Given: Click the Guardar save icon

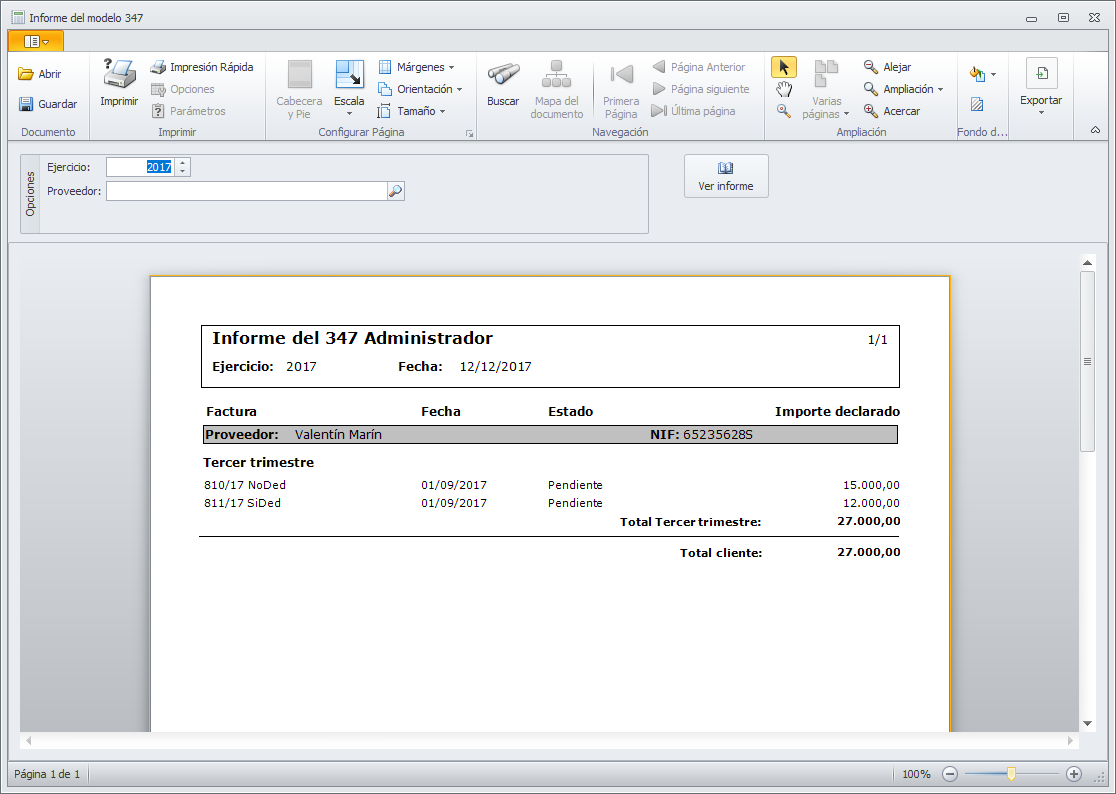Looking at the screenshot, I should [x=26, y=104].
